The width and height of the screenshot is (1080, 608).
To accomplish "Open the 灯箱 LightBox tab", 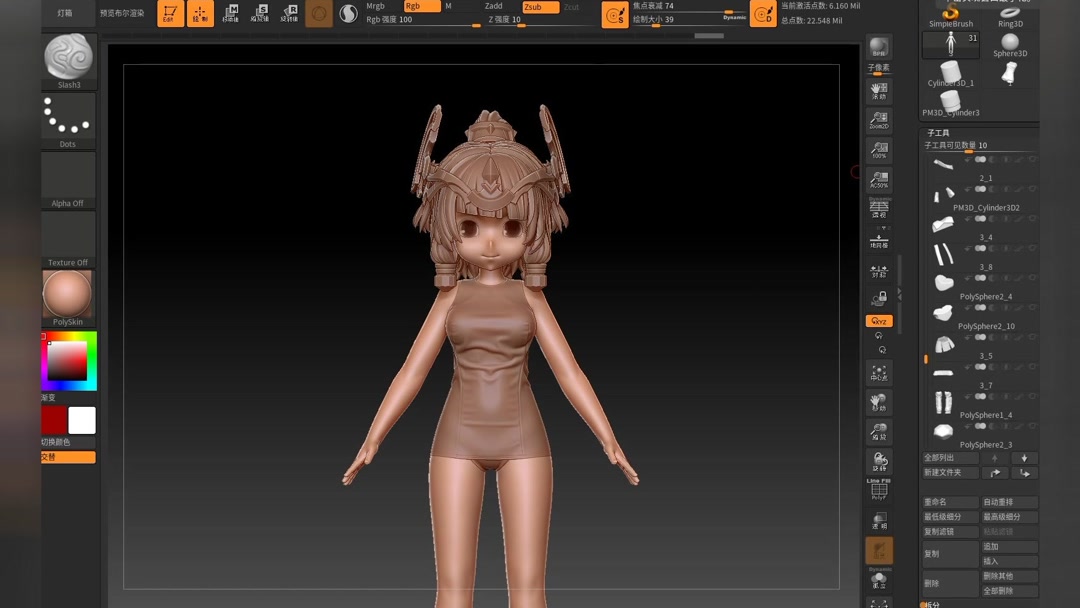I will click(x=65, y=13).
